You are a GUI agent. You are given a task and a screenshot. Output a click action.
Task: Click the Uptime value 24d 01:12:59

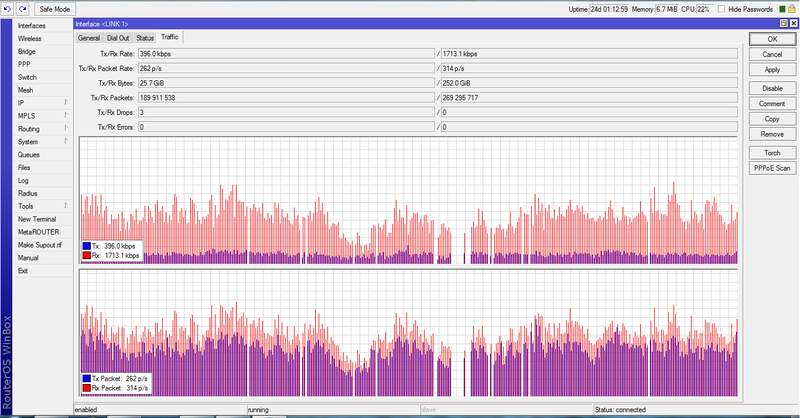[x=609, y=9]
